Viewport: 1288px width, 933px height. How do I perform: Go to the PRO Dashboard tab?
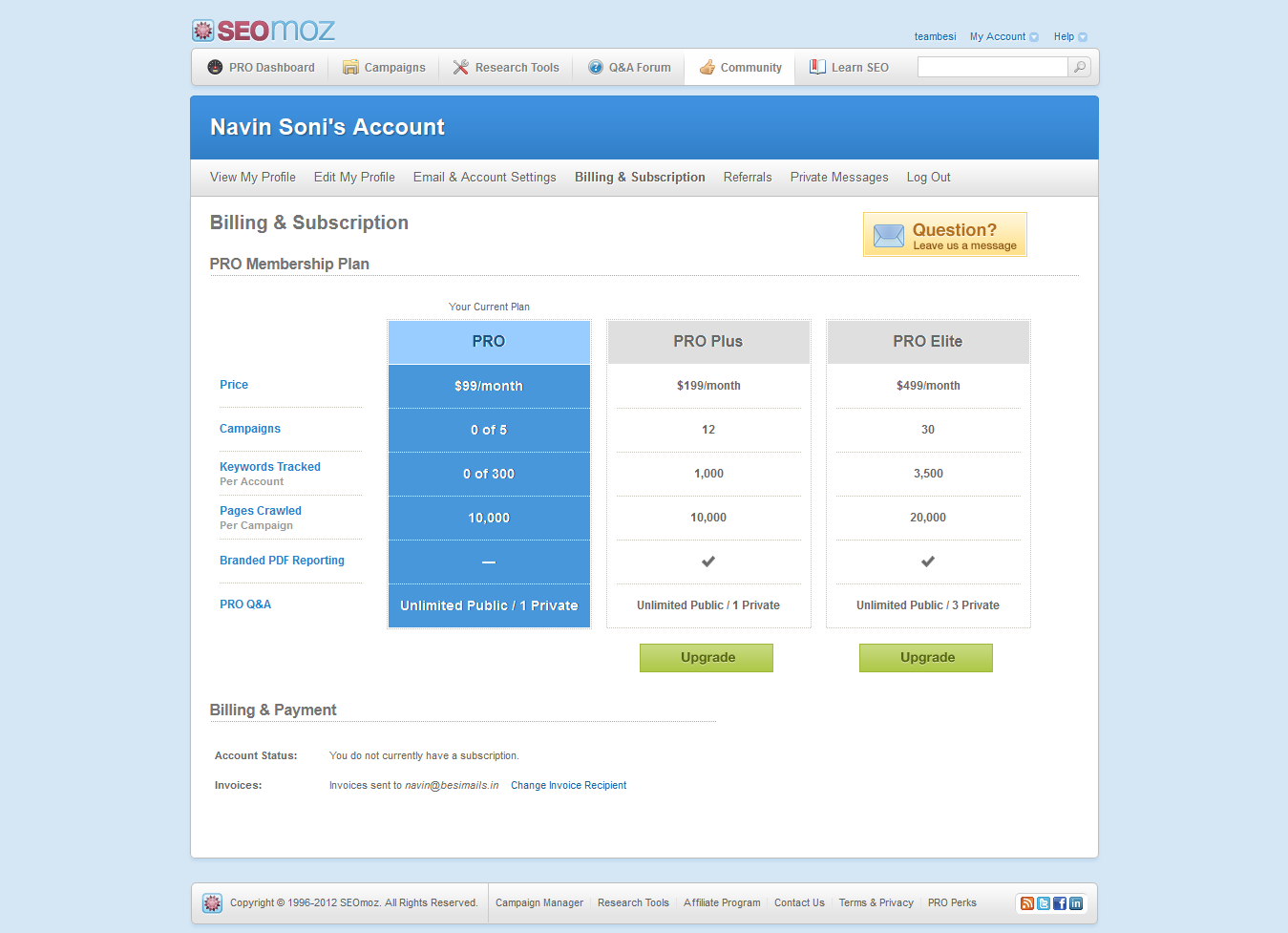tap(261, 68)
